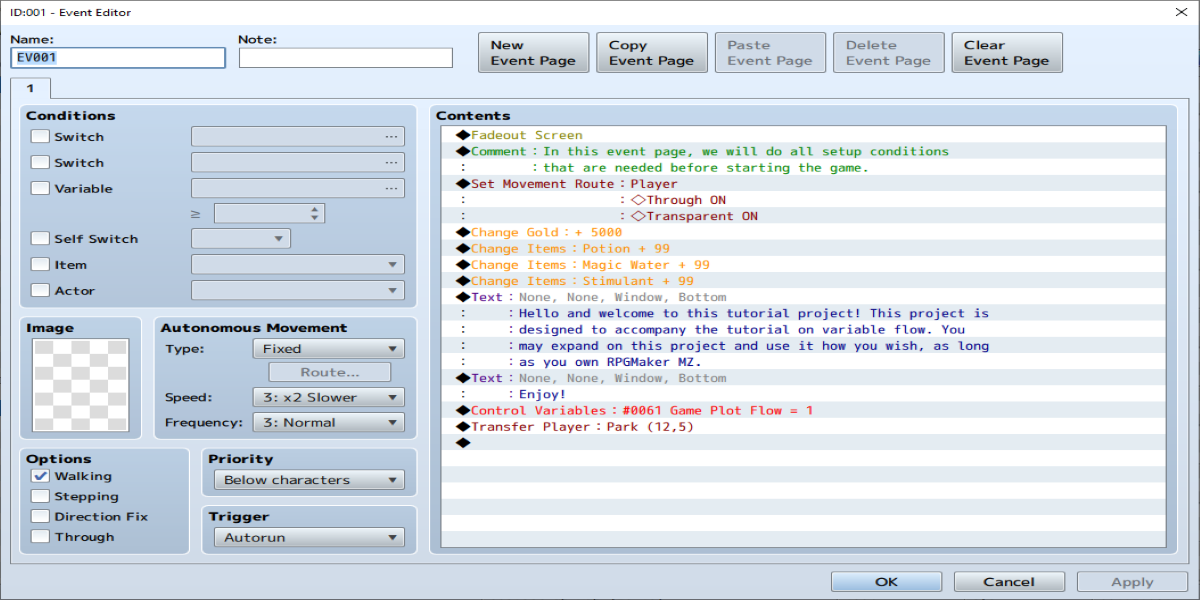Image resolution: width=1200 pixels, height=600 pixels.
Task: Open the Speed dropdown showing x2 Slower
Action: pyautogui.click(x=329, y=397)
